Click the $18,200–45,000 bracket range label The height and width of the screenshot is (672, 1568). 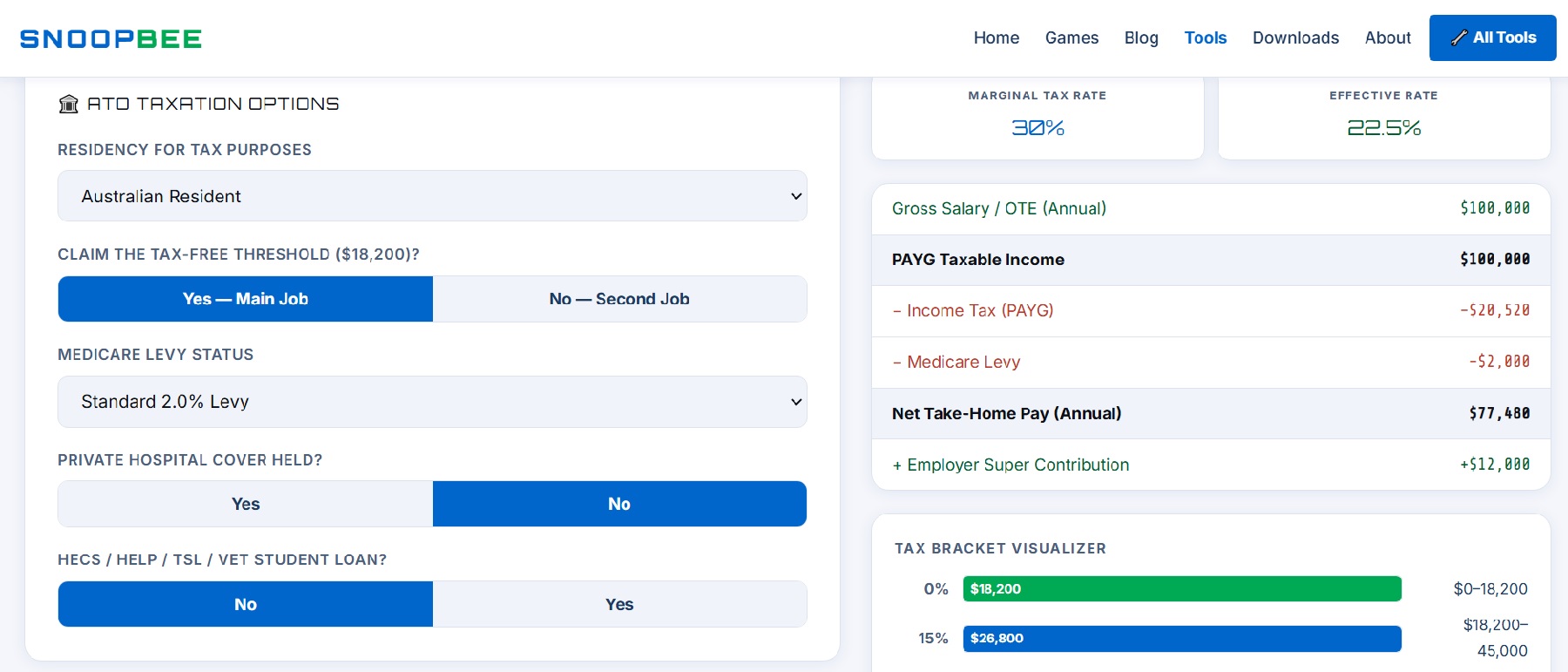(1496, 638)
